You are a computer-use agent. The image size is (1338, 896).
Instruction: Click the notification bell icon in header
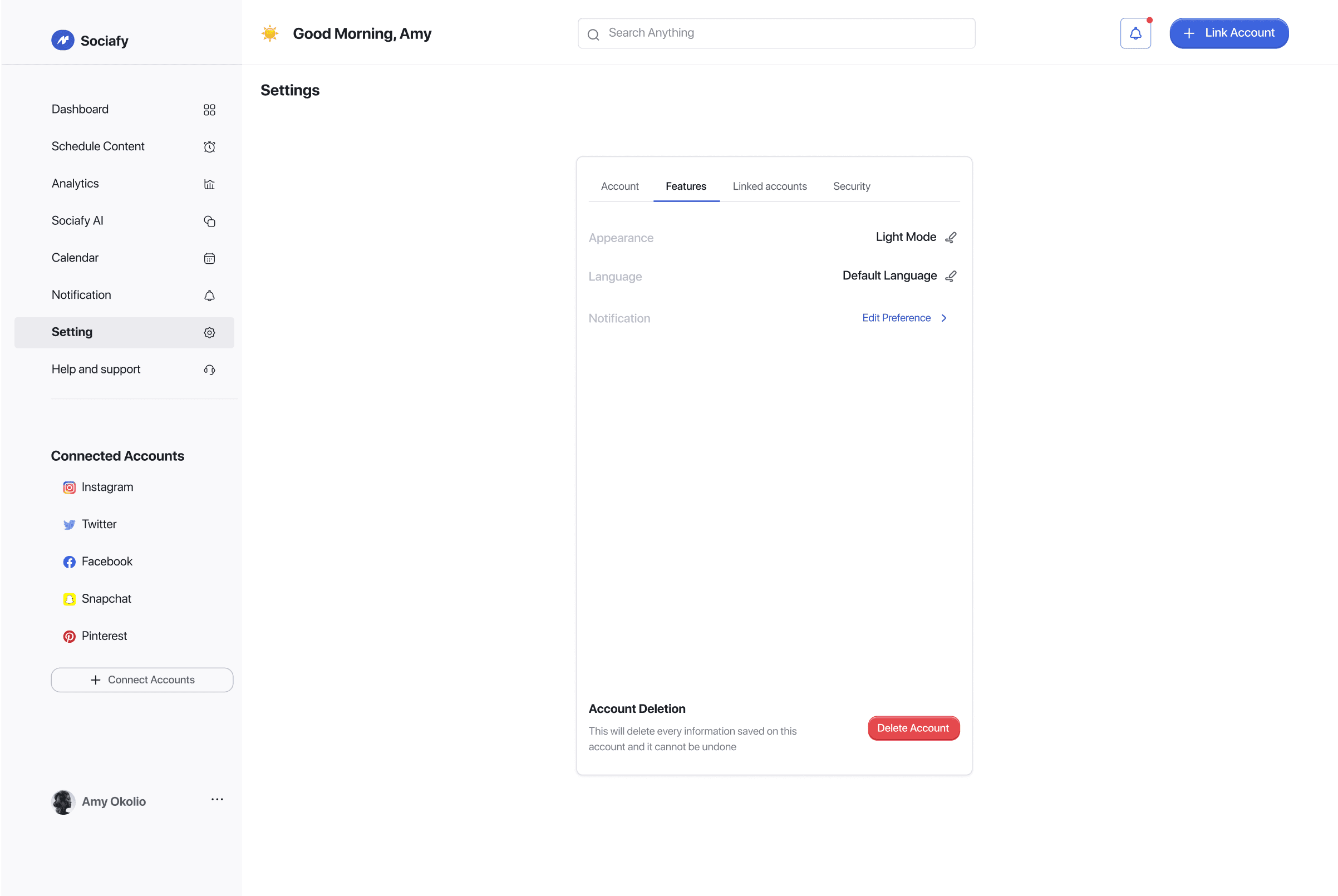point(1135,33)
